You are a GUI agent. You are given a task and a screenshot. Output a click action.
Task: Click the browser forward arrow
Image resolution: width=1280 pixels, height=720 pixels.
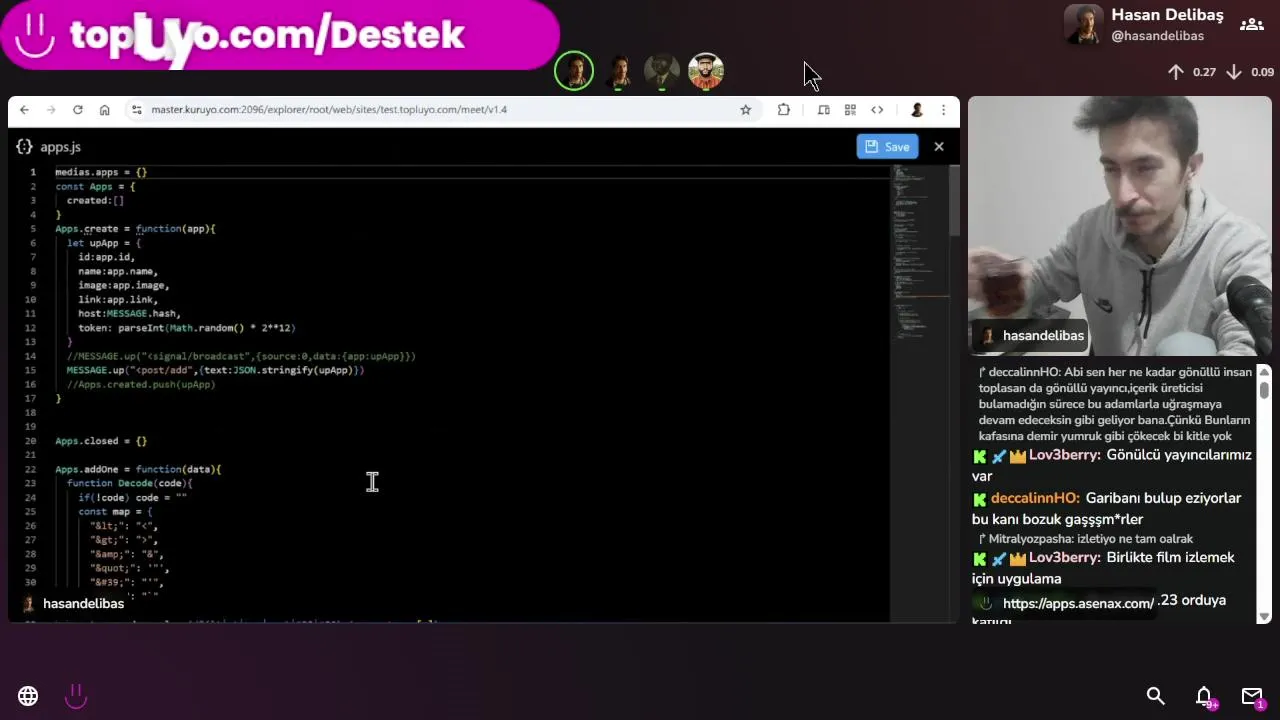click(x=50, y=110)
